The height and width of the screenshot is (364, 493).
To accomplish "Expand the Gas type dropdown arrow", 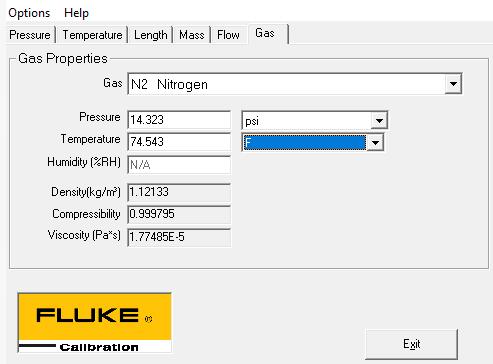I will point(453,84).
